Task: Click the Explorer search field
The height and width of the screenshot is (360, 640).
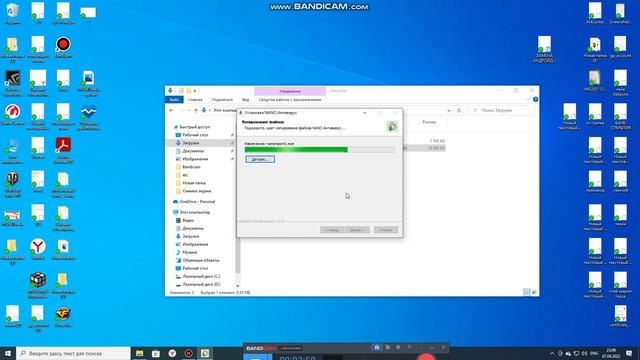Action: click(x=502, y=111)
